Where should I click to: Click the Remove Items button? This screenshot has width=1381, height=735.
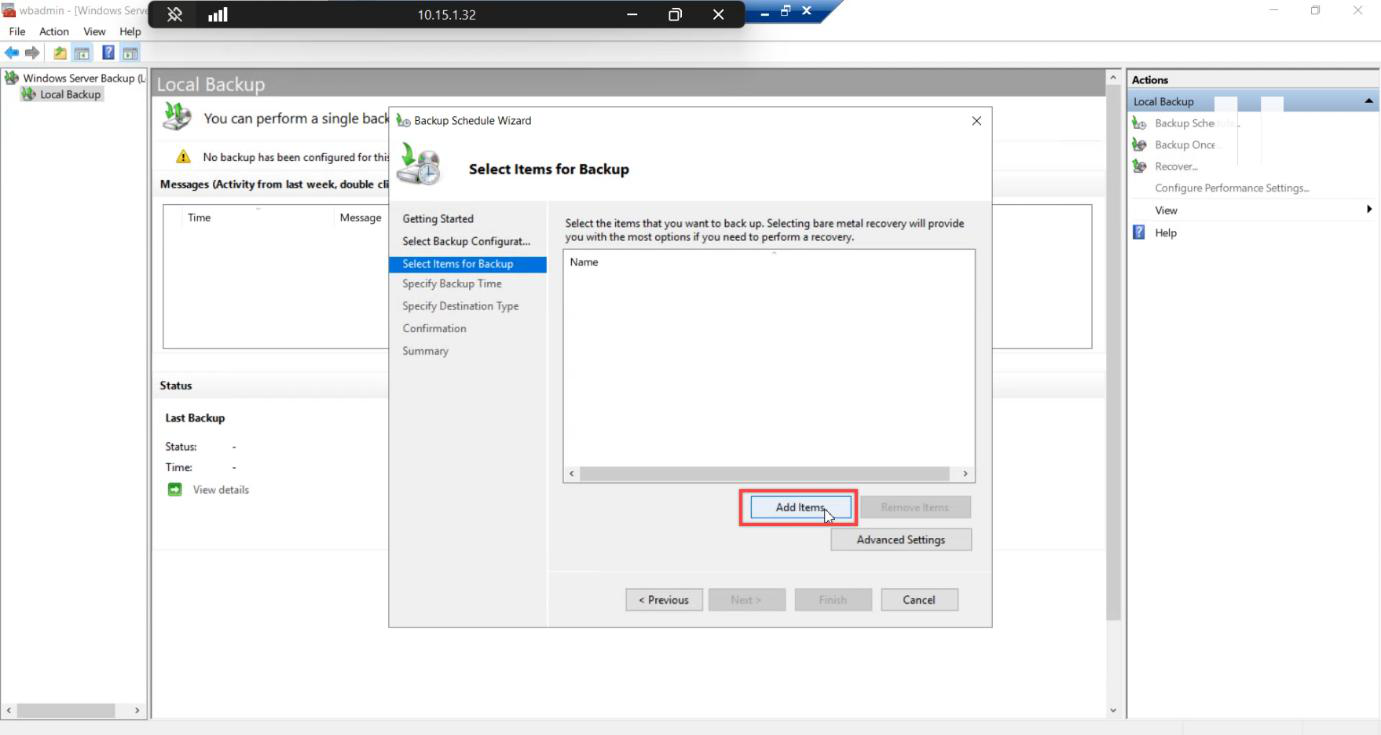point(915,507)
